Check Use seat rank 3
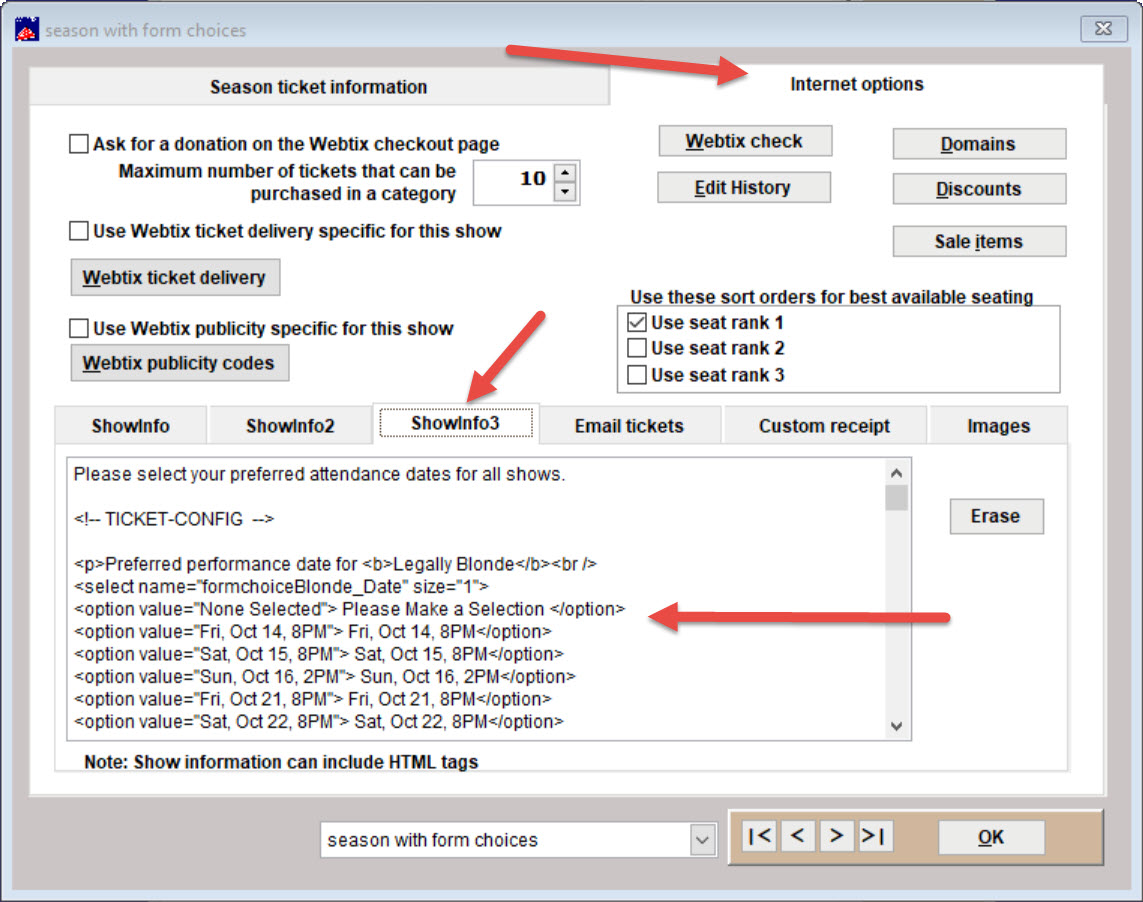 click(637, 375)
